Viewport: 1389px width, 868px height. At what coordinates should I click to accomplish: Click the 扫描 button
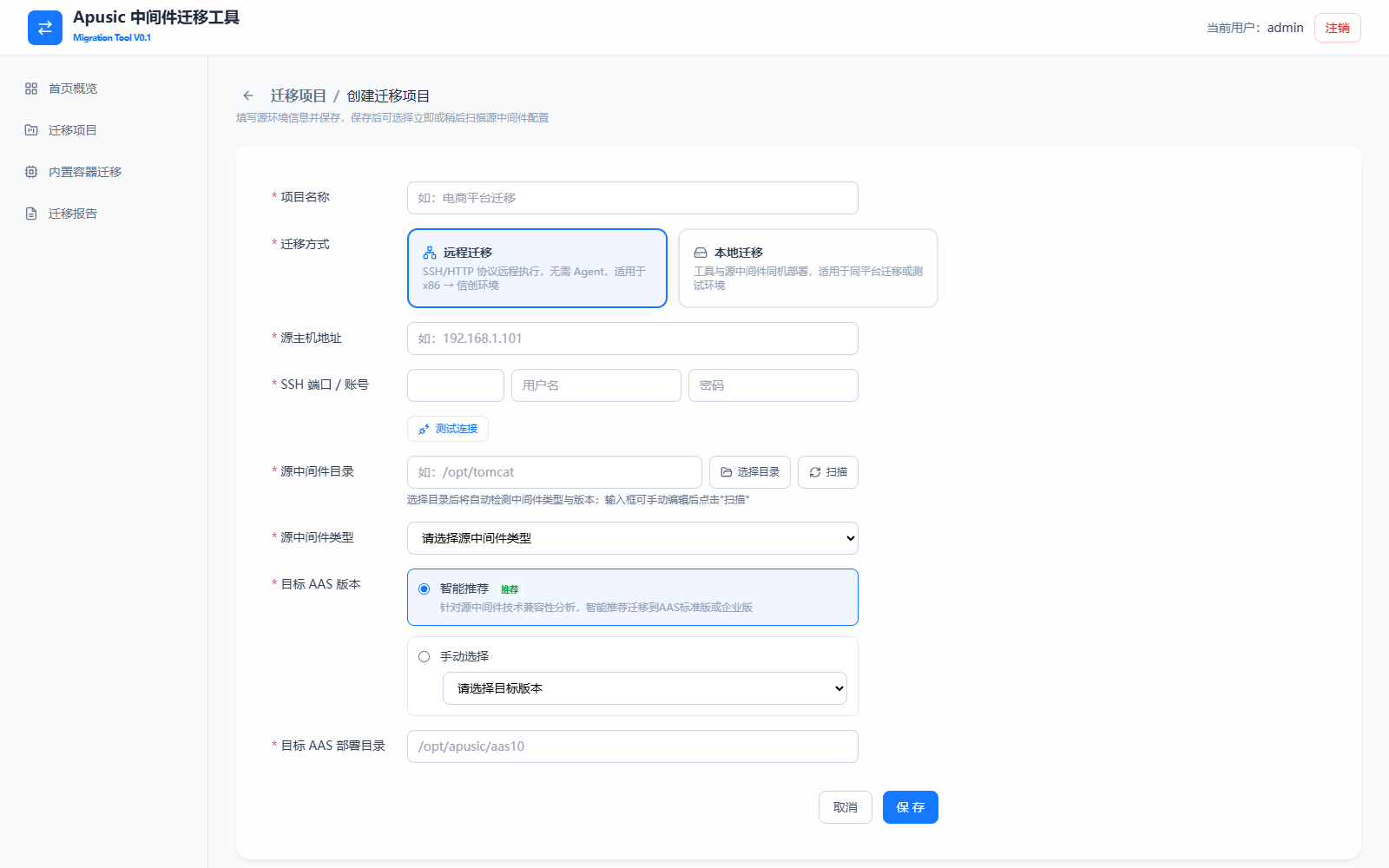click(828, 472)
